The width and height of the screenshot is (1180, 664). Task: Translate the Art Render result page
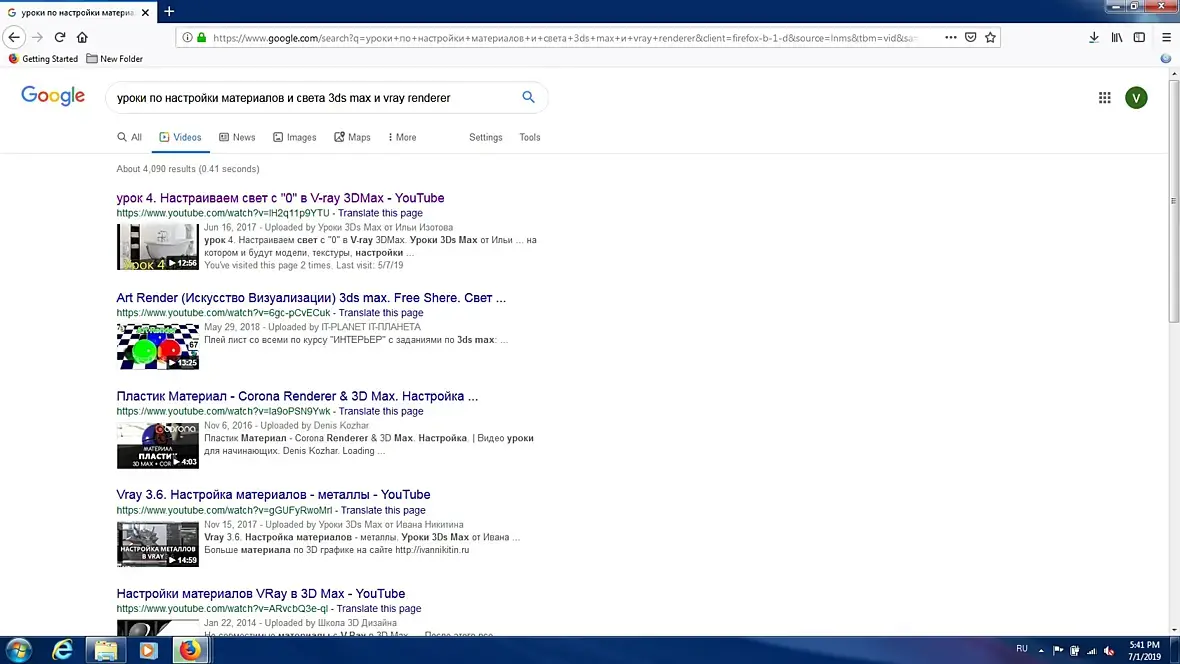tap(381, 312)
